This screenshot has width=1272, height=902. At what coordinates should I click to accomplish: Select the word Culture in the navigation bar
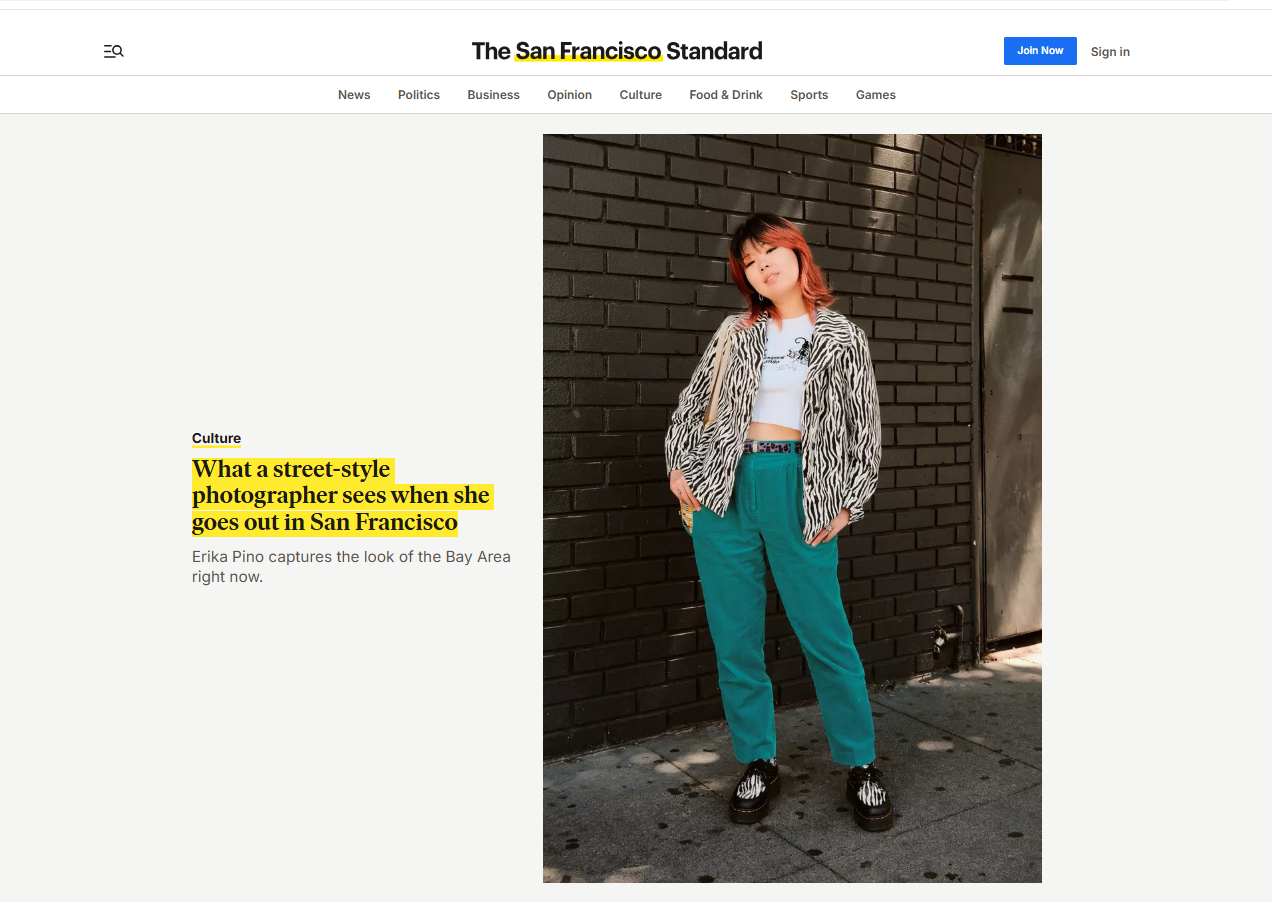[x=640, y=94]
